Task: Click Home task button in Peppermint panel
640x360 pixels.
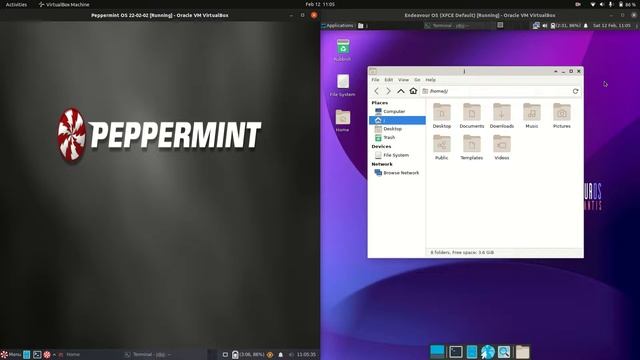Action: [x=89, y=354]
